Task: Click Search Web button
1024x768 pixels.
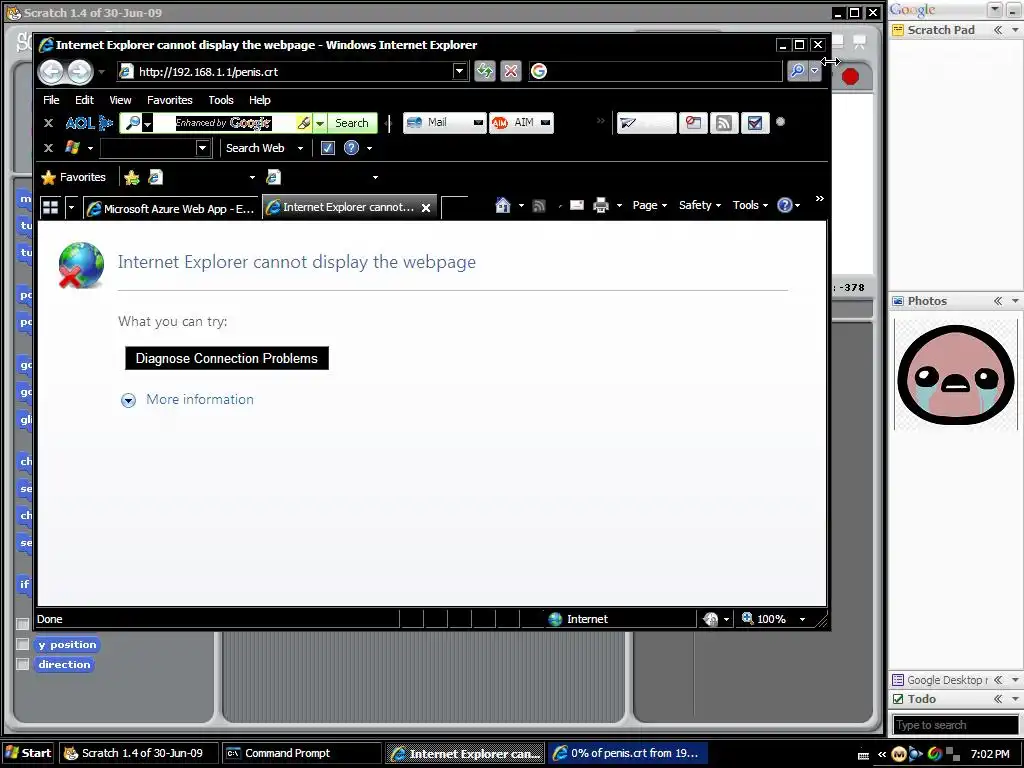Action: (255, 148)
